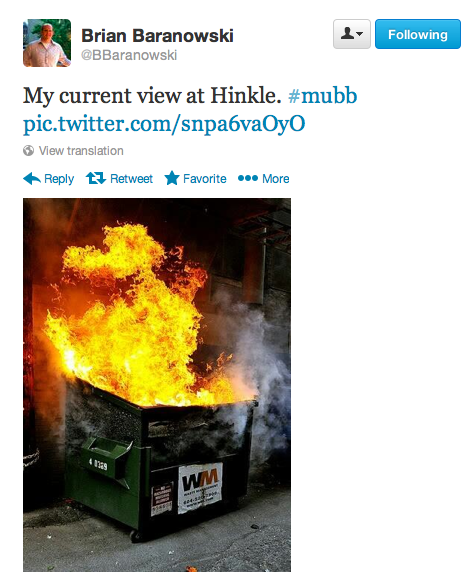Toggle the blue Following button

coord(418,34)
